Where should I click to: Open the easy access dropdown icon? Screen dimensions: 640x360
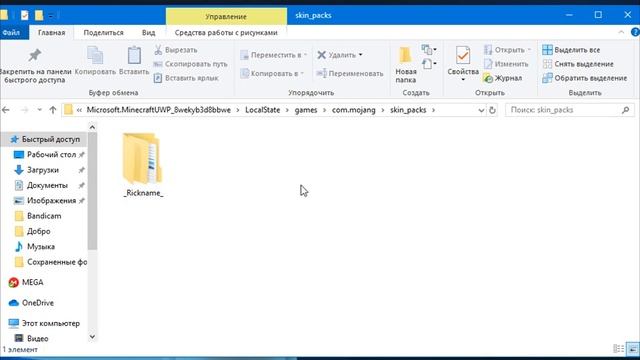click(x=429, y=64)
